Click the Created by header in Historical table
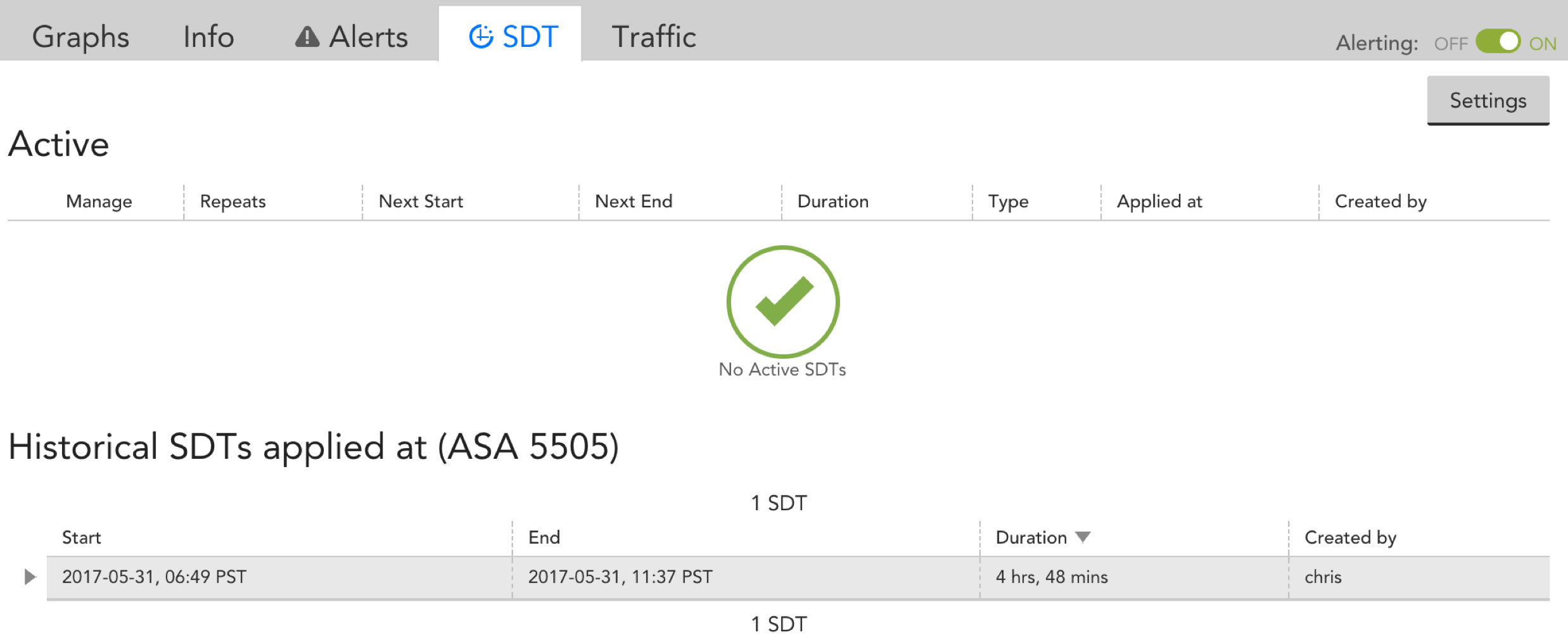 1350,538
